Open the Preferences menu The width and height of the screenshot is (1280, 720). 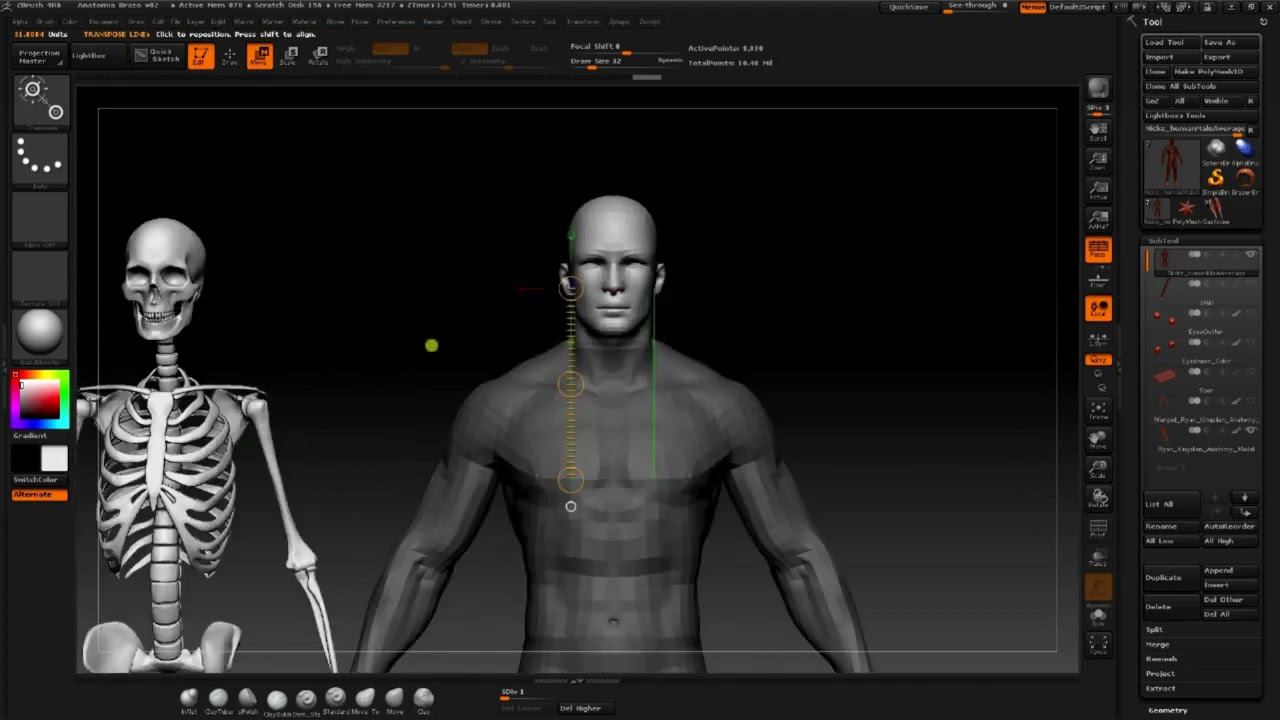pyautogui.click(x=395, y=21)
